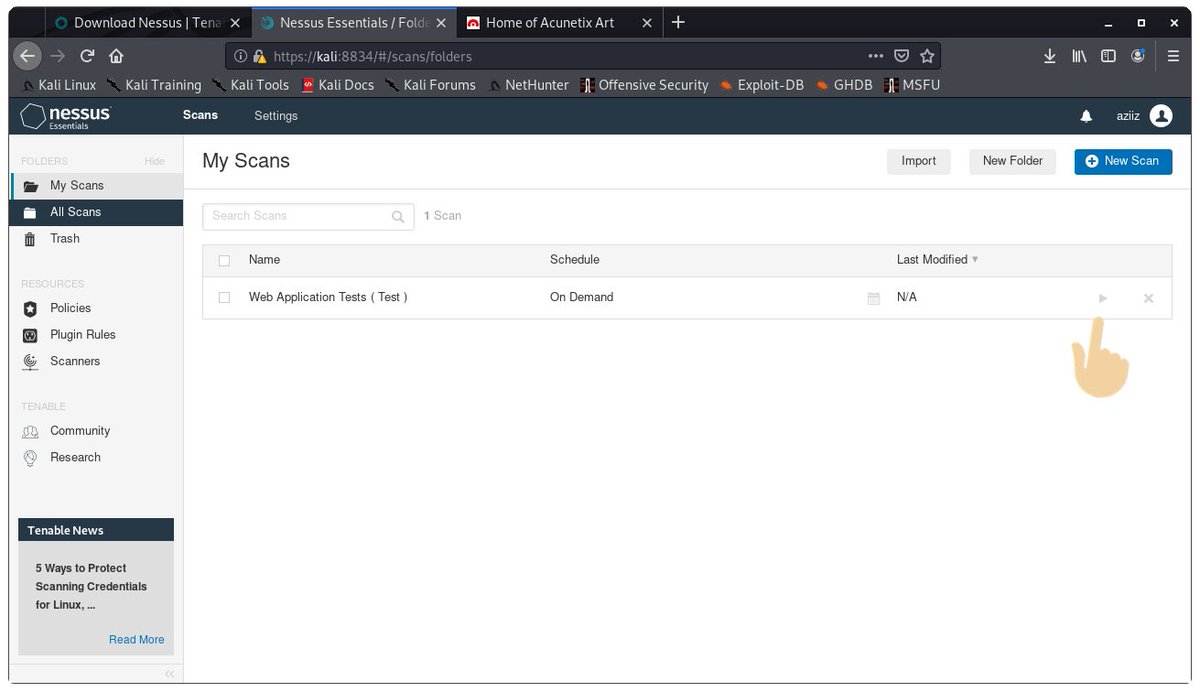The height and width of the screenshot is (692, 1200).
Task: Sort by Last Modified column
Action: pyautogui.click(x=937, y=260)
